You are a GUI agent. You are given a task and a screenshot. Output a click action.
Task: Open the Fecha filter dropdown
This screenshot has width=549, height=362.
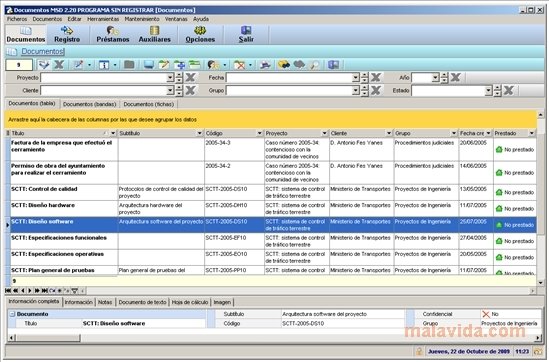tap(355, 78)
